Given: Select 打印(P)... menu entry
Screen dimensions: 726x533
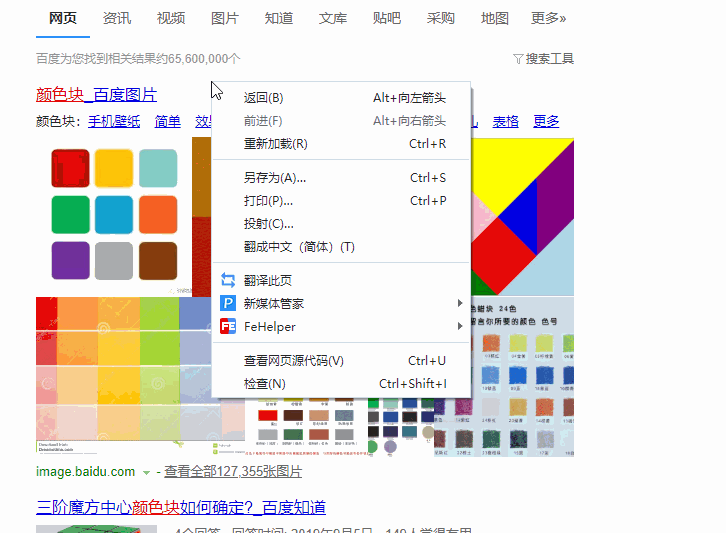Looking at the screenshot, I should [341, 201].
